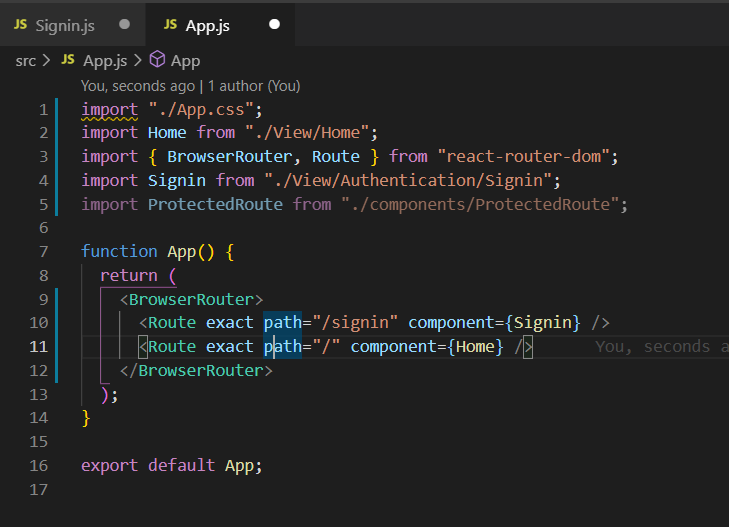
Task: Open the 'You, seconds ago' CodeLens link
Action: coord(138,86)
